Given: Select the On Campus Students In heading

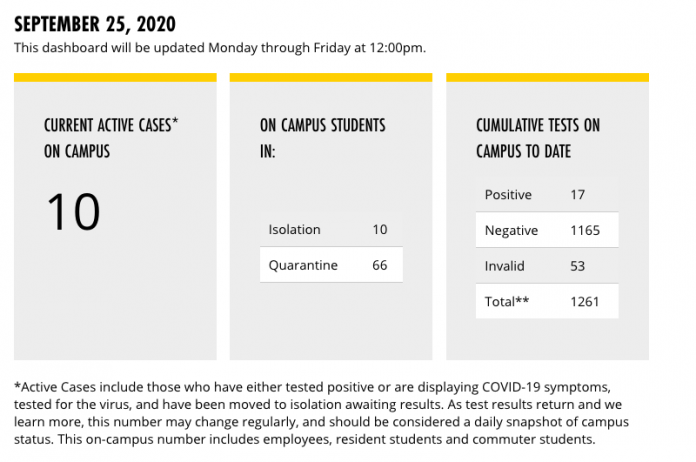Looking at the screenshot, I should click(323, 138).
